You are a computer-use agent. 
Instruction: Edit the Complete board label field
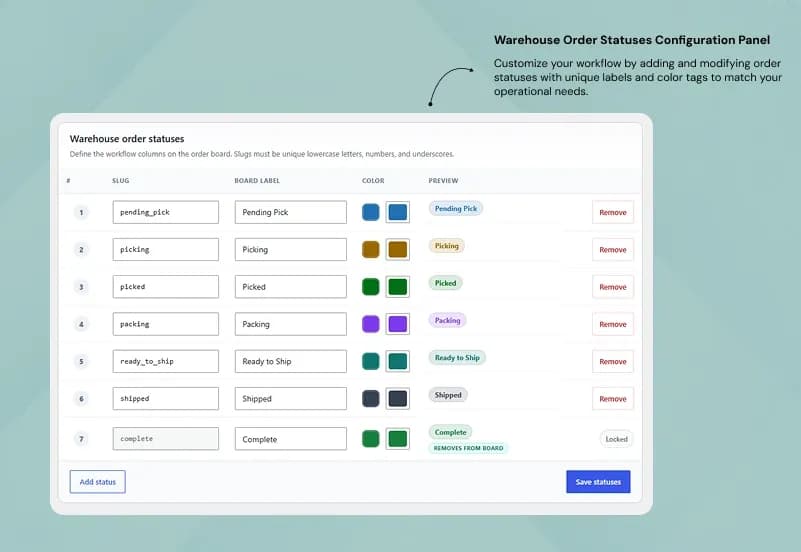[291, 439]
